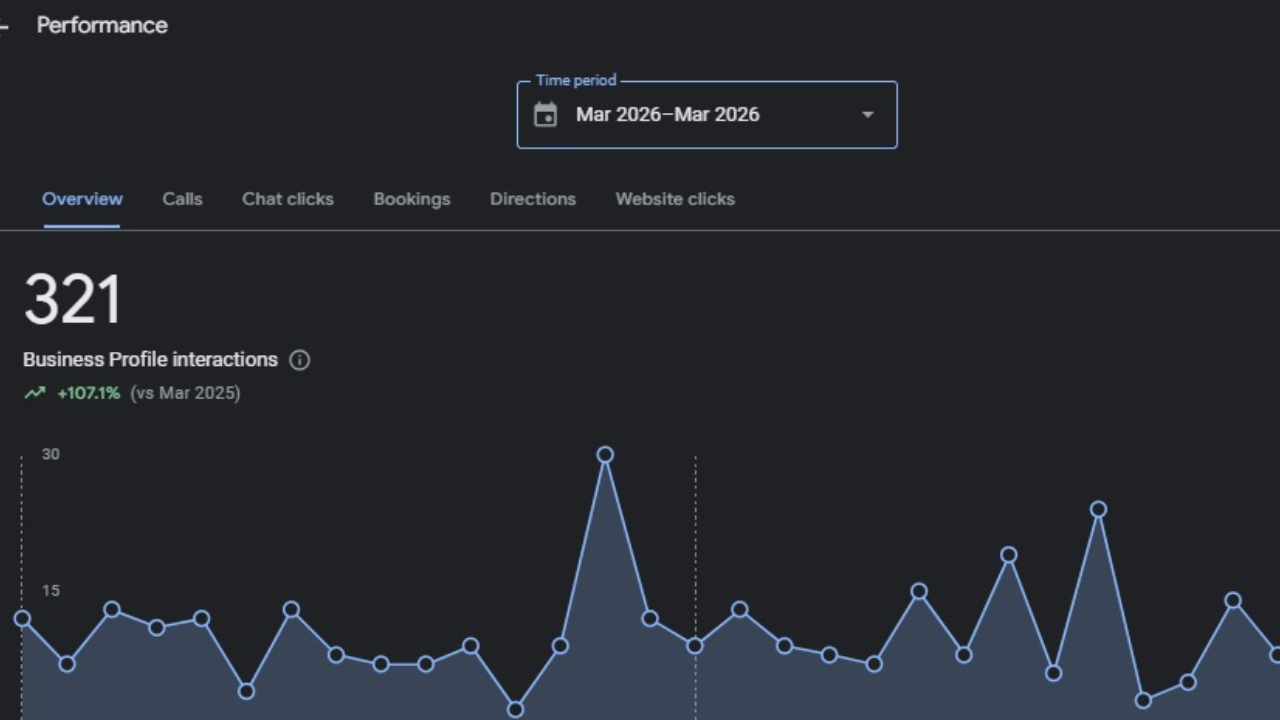Click the +107.1% change percentage
Screen dimensions: 1280x720
[88, 393]
